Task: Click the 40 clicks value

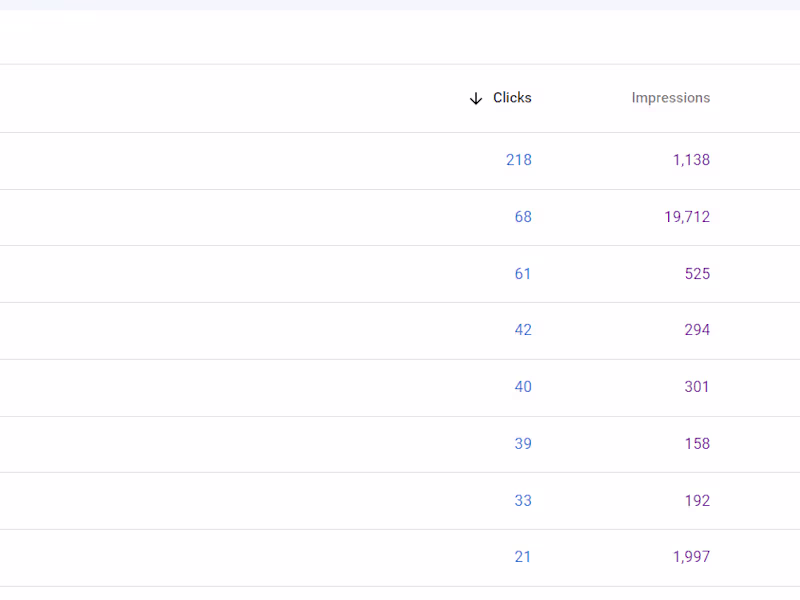Action: click(x=523, y=387)
